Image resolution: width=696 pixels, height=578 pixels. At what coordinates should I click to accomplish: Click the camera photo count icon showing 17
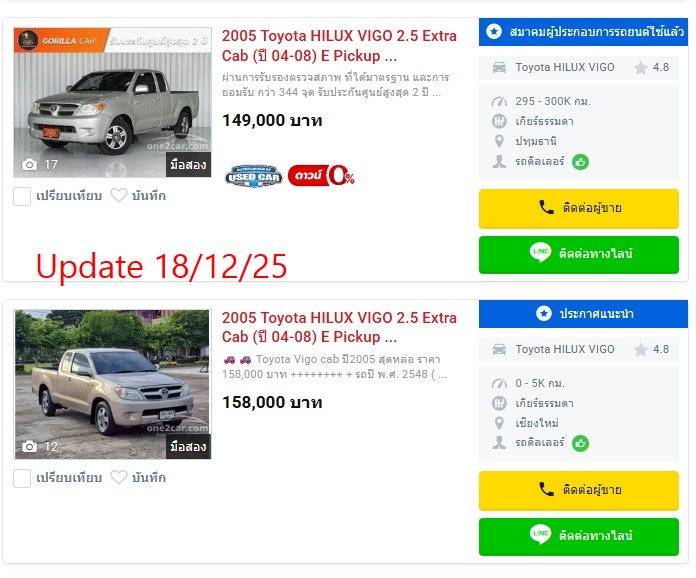click(29, 165)
